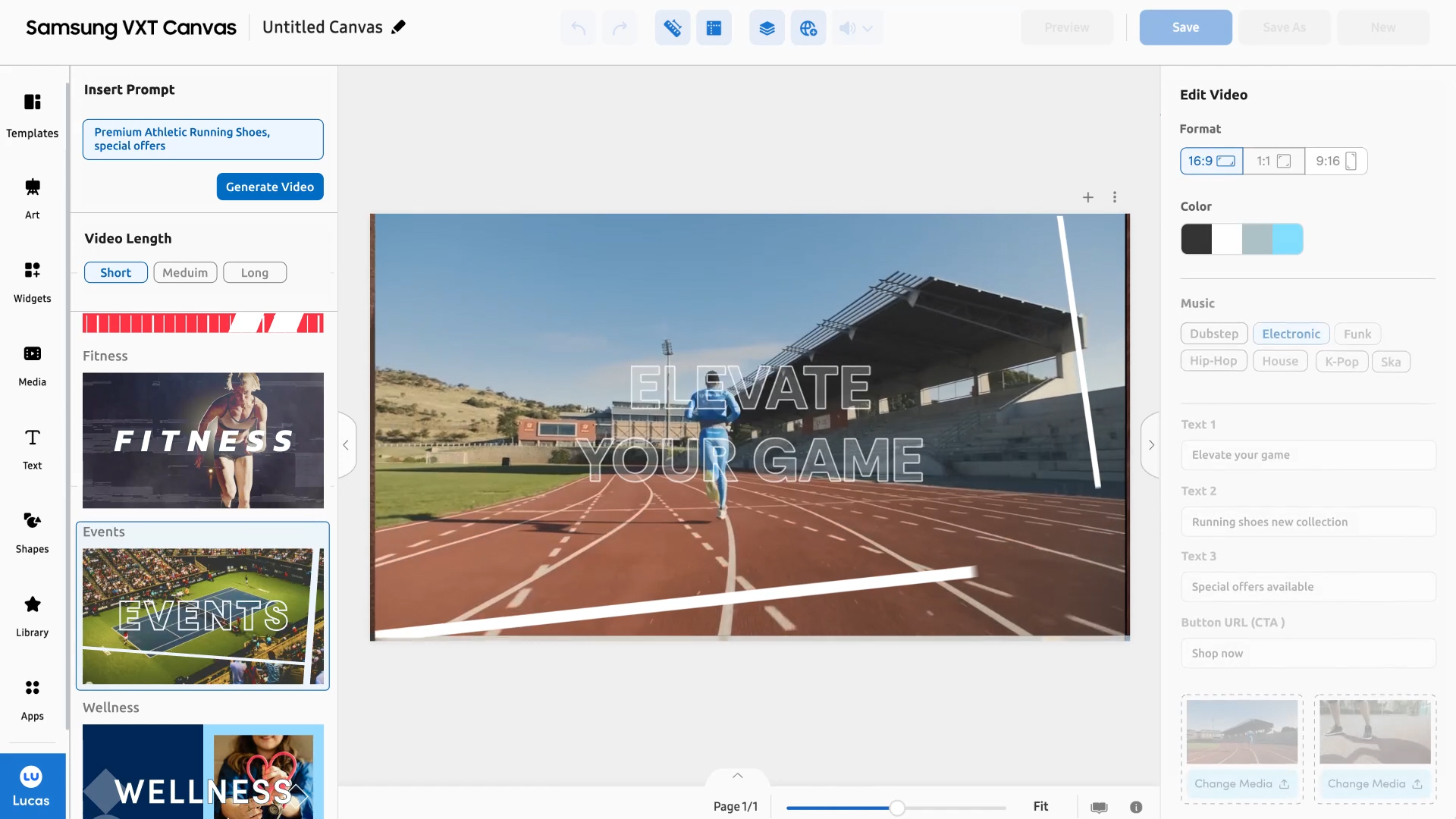Viewport: 1456px width, 819px height.
Task: Open the layers toolbar icon
Action: (767, 28)
